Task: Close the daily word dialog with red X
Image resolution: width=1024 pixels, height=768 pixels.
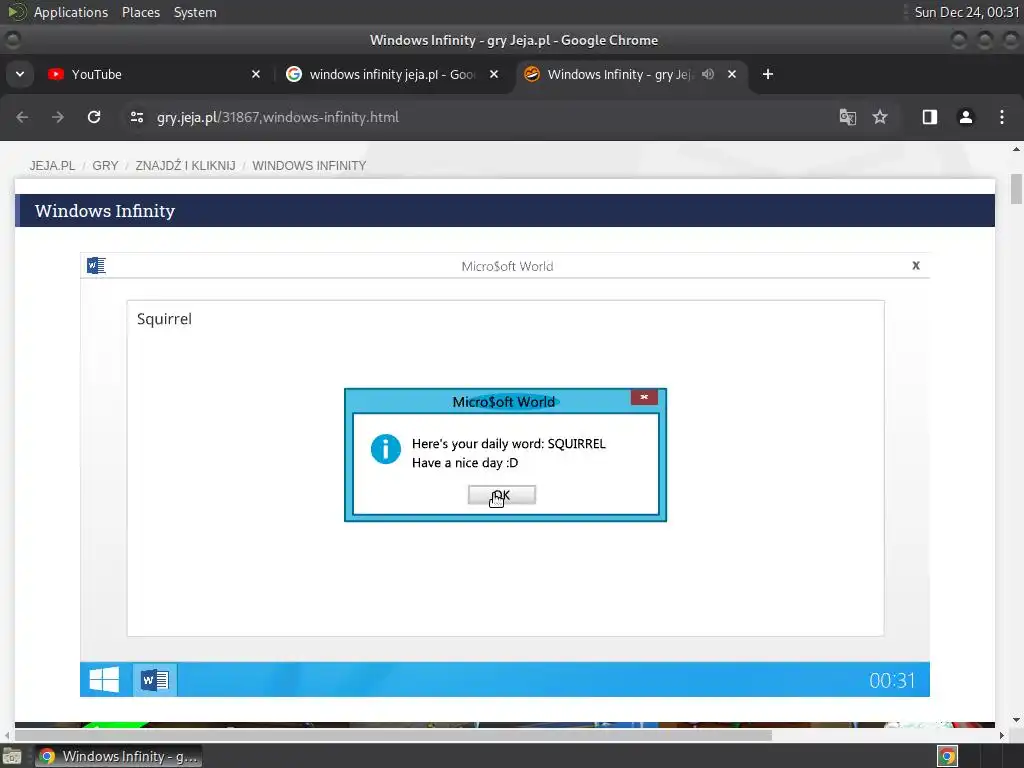Action: (644, 397)
